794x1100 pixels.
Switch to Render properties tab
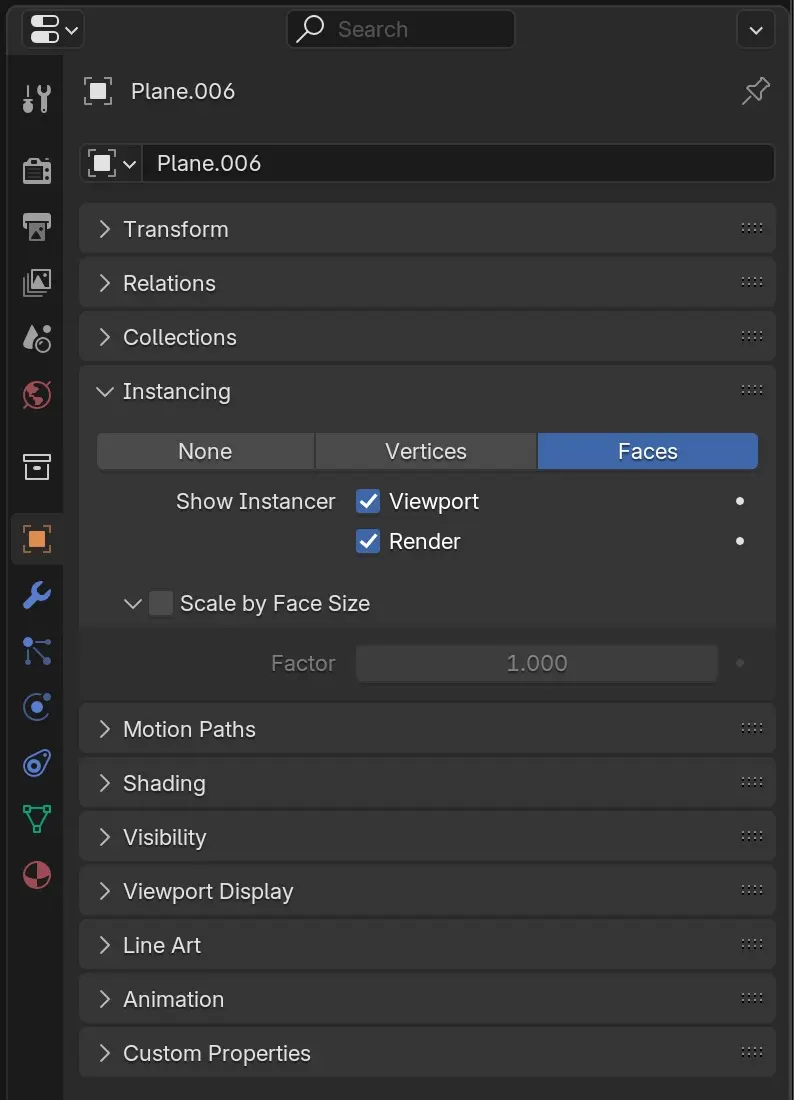[37, 171]
